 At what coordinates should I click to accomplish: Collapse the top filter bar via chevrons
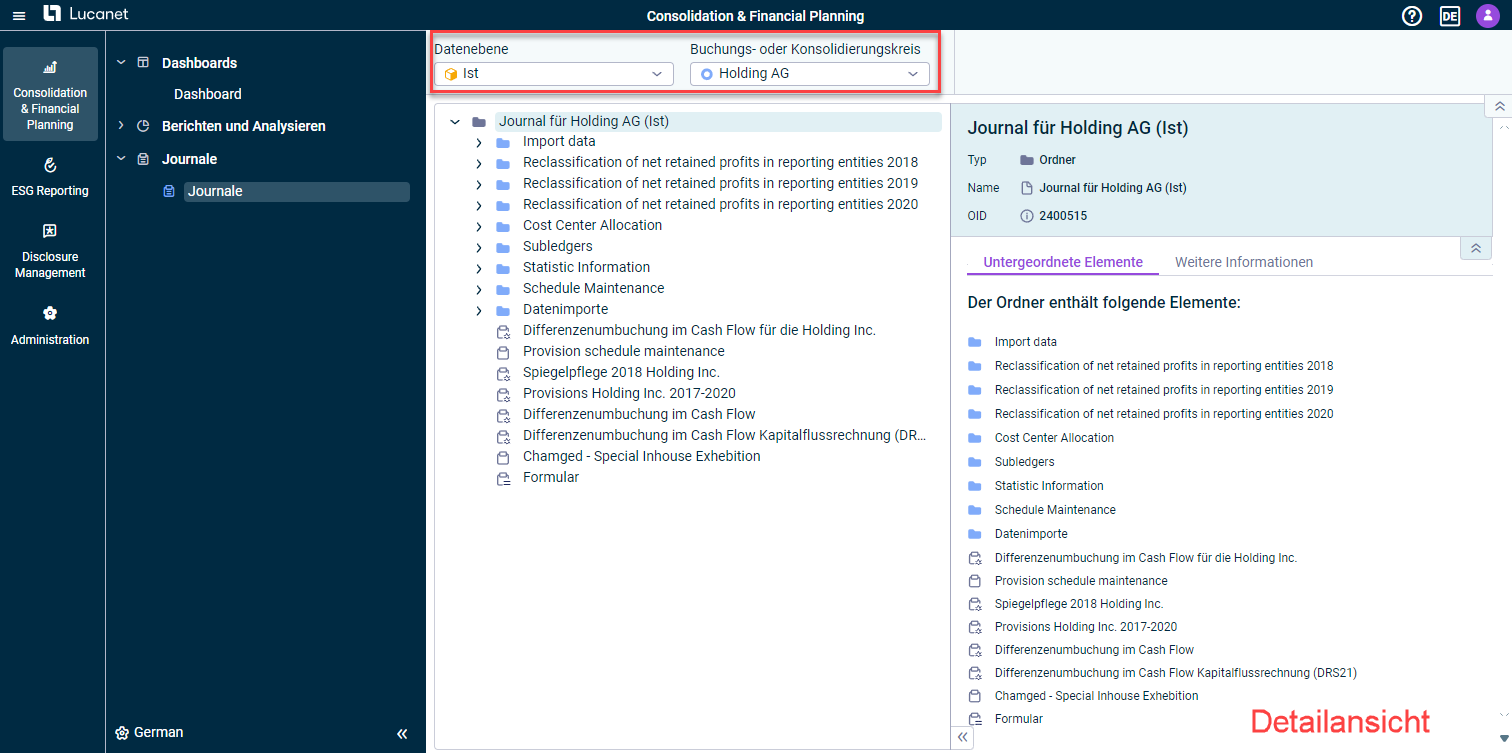[x=1498, y=106]
